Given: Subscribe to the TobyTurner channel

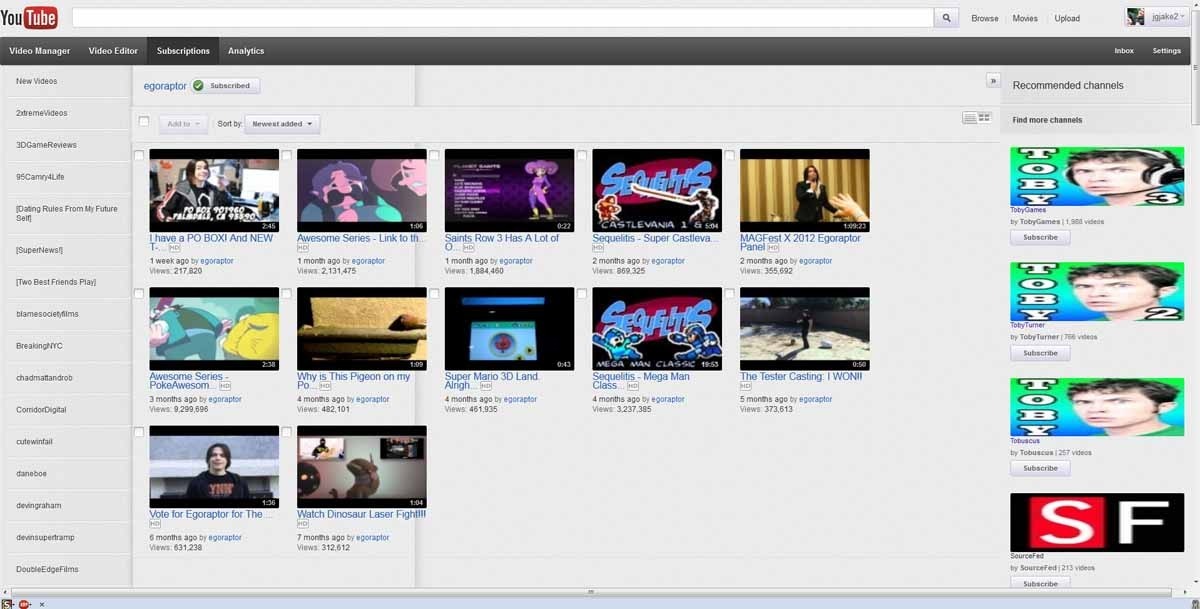Looking at the screenshot, I should click(1040, 353).
